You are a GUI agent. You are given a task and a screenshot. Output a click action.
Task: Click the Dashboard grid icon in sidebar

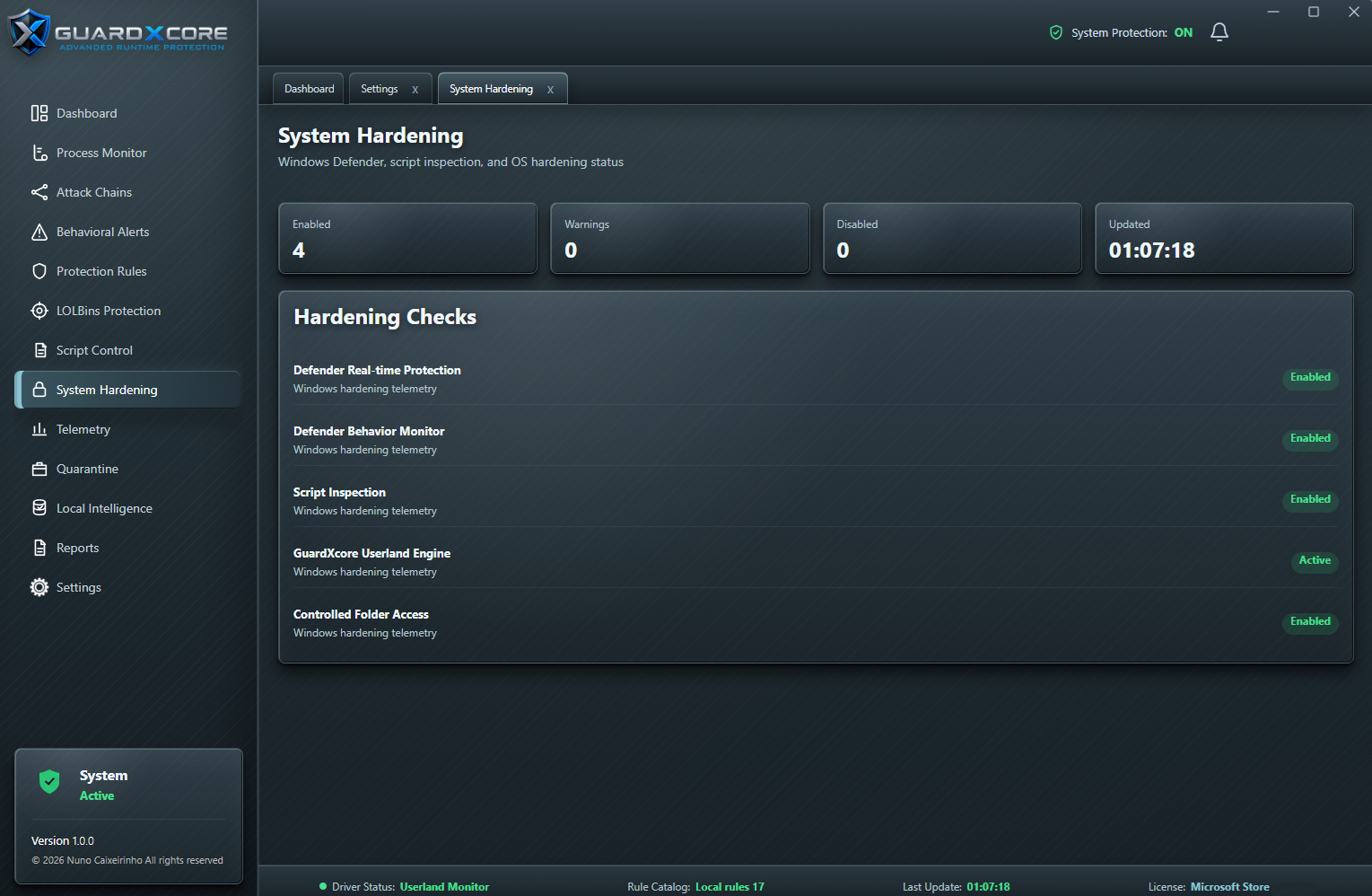point(39,113)
